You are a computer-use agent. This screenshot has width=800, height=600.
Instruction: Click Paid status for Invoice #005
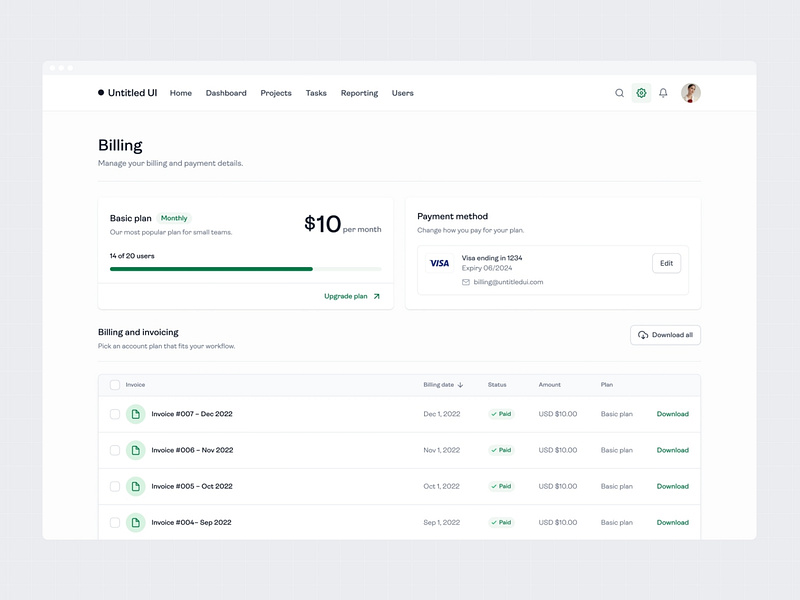click(501, 486)
